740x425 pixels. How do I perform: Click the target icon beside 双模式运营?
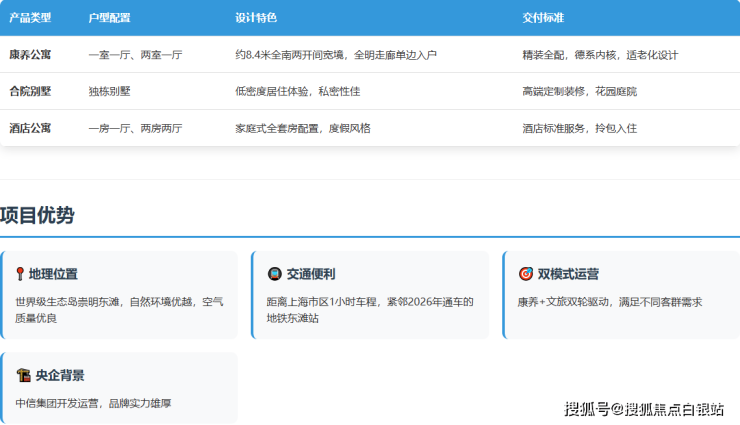(525, 274)
